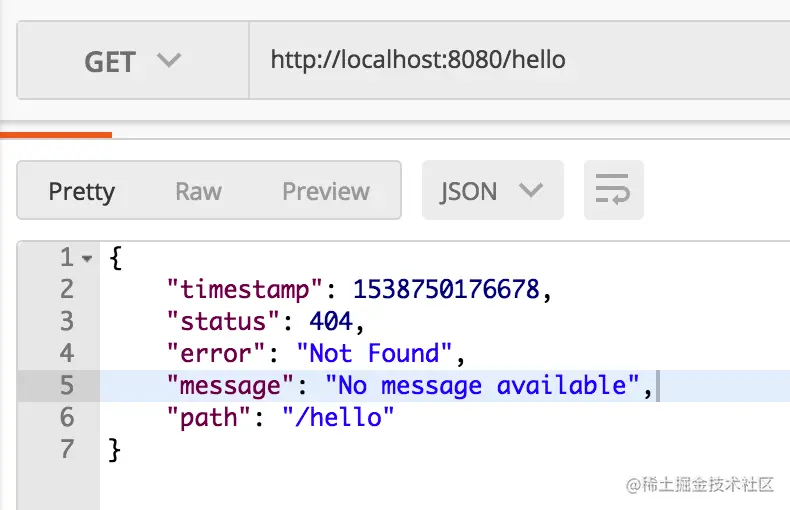Click the "Not Found" error value
The width and height of the screenshot is (790, 510).
[374, 353]
